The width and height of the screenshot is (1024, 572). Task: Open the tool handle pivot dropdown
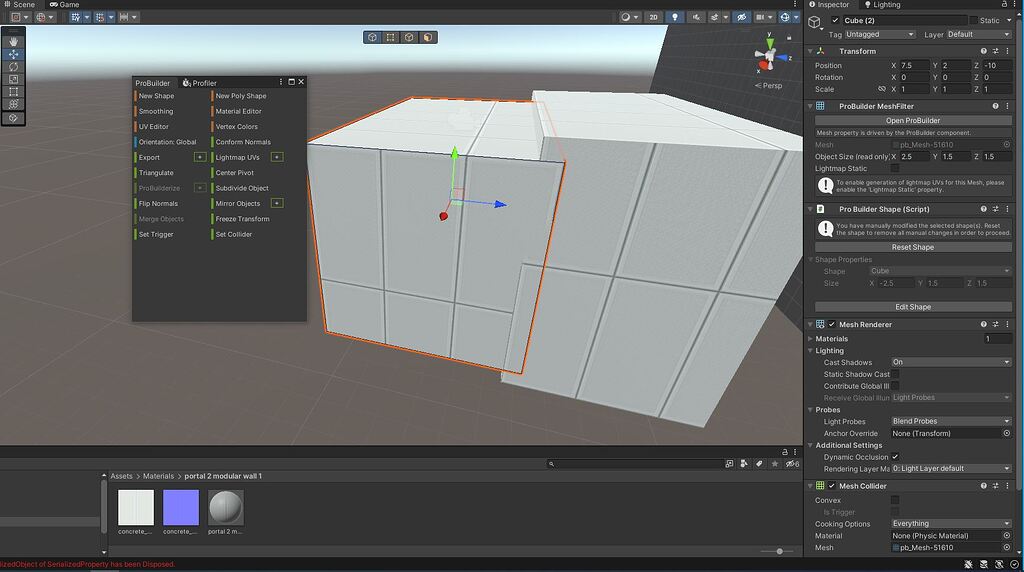(19, 17)
